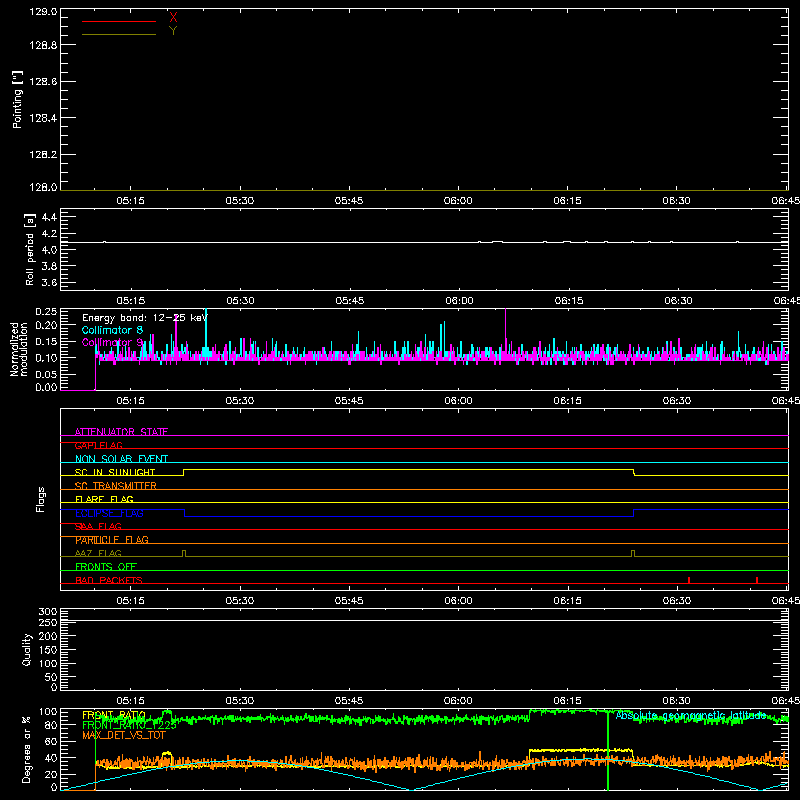
Task: Select the SC_TRANSMITTER flag label
Action: tap(116, 486)
